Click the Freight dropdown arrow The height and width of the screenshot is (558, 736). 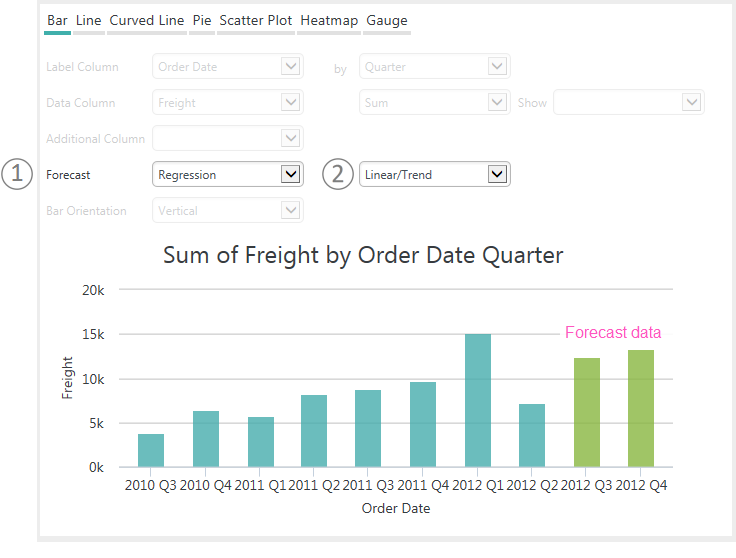[291, 102]
